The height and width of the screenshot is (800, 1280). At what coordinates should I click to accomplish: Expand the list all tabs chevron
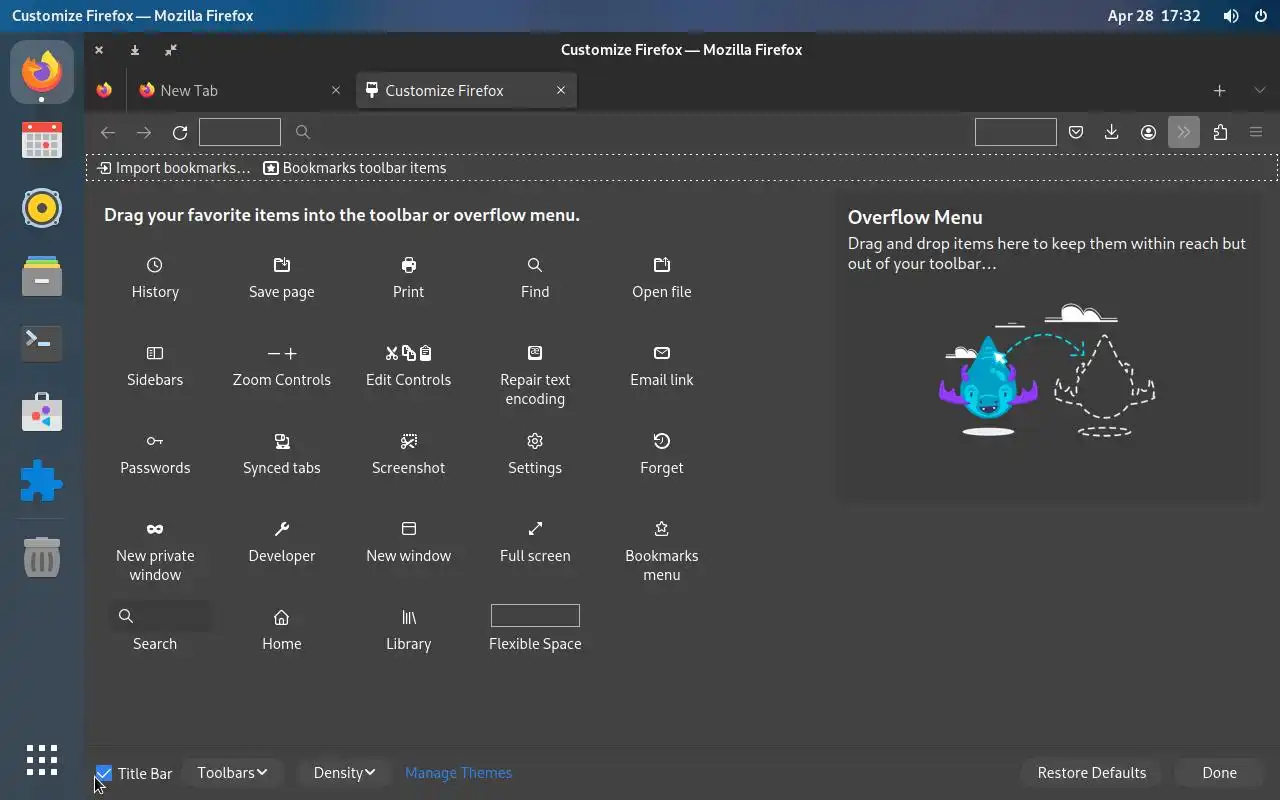click(1259, 90)
